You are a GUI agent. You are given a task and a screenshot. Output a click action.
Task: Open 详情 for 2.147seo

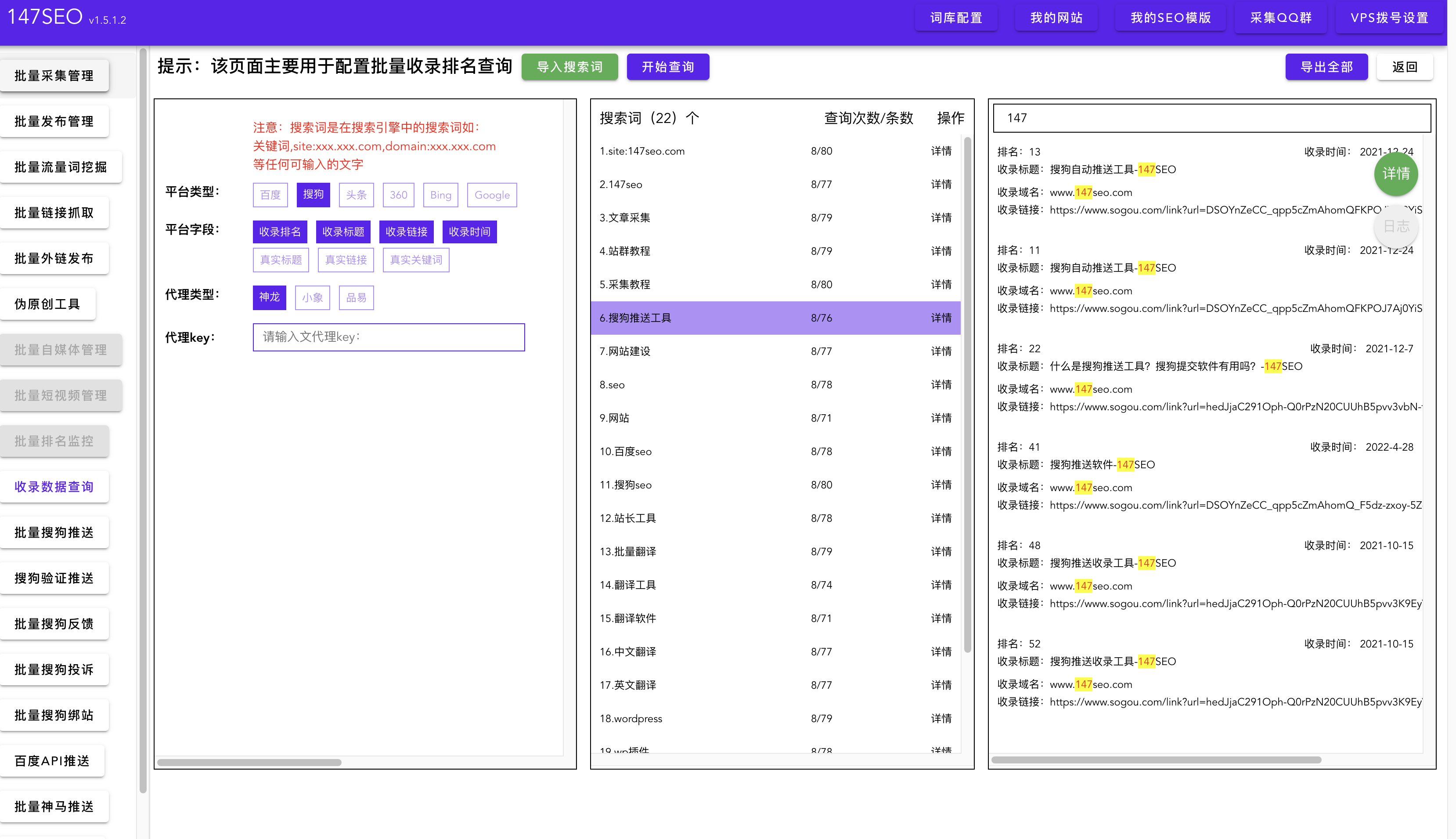(x=941, y=184)
